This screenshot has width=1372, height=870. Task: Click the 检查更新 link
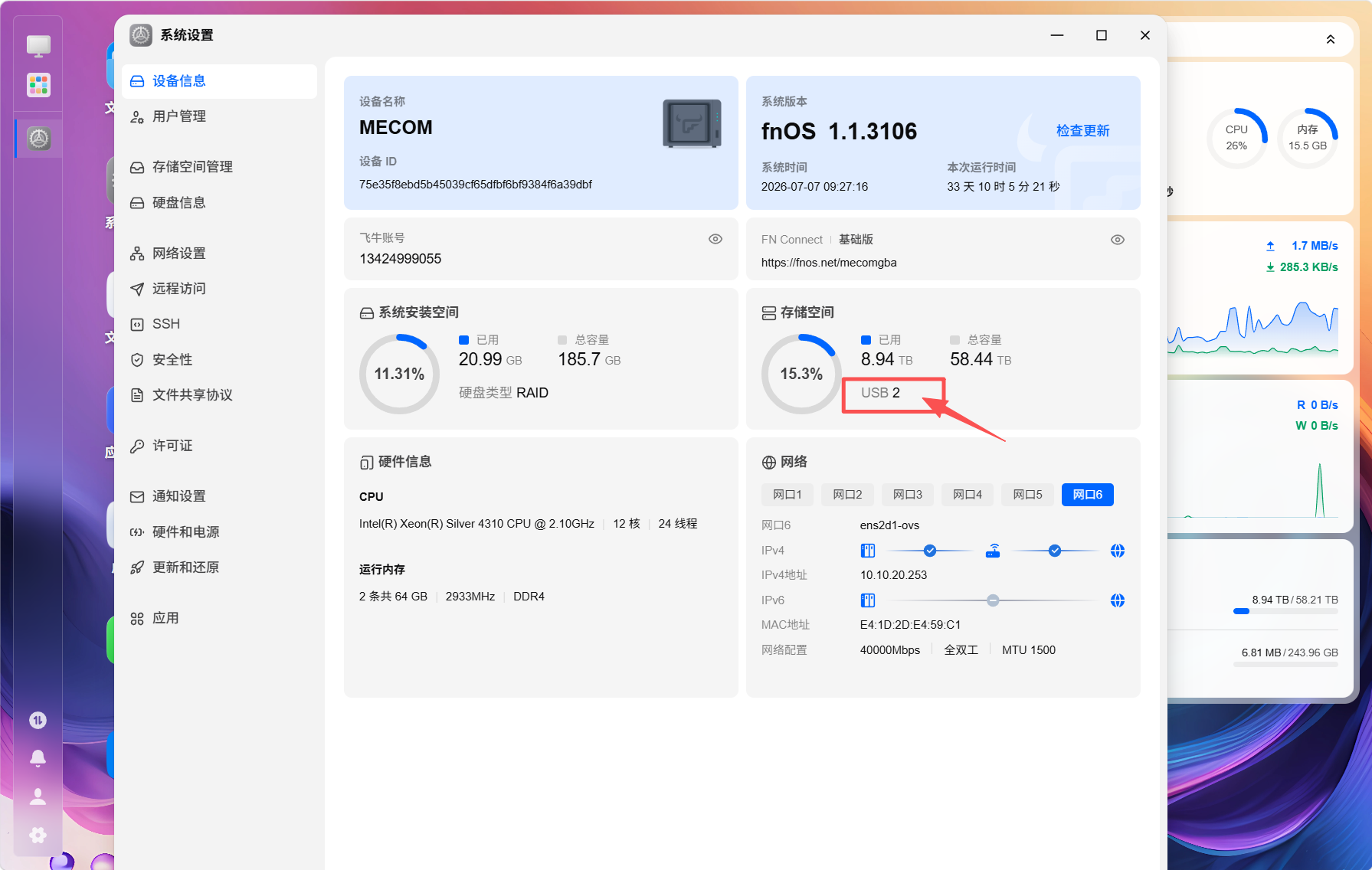tap(1082, 131)
